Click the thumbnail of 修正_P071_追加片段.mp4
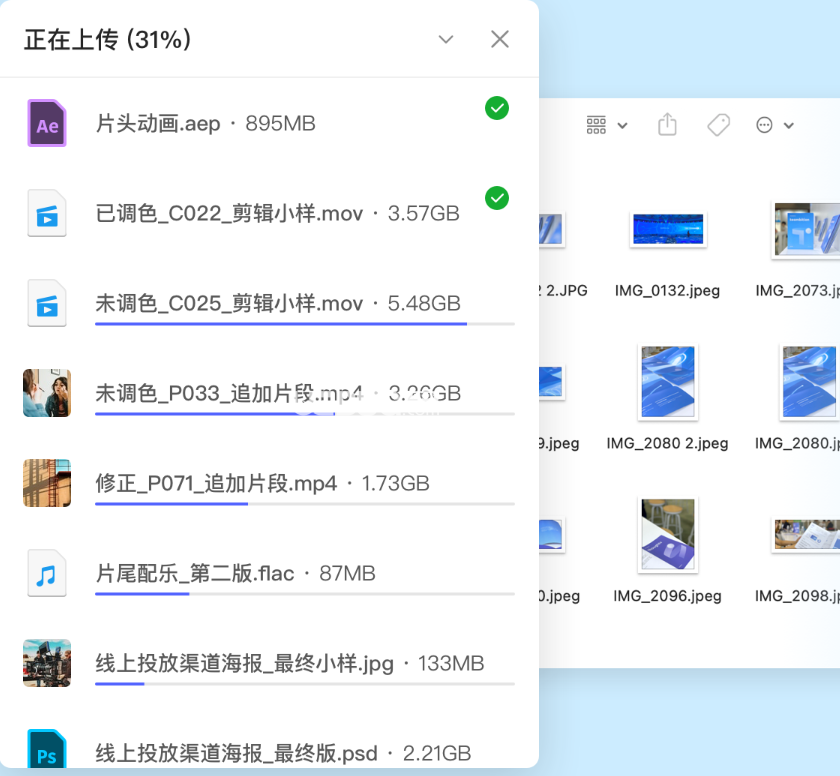Image resolution: width=840 pixels, height=776 pixels. (47, 483)
